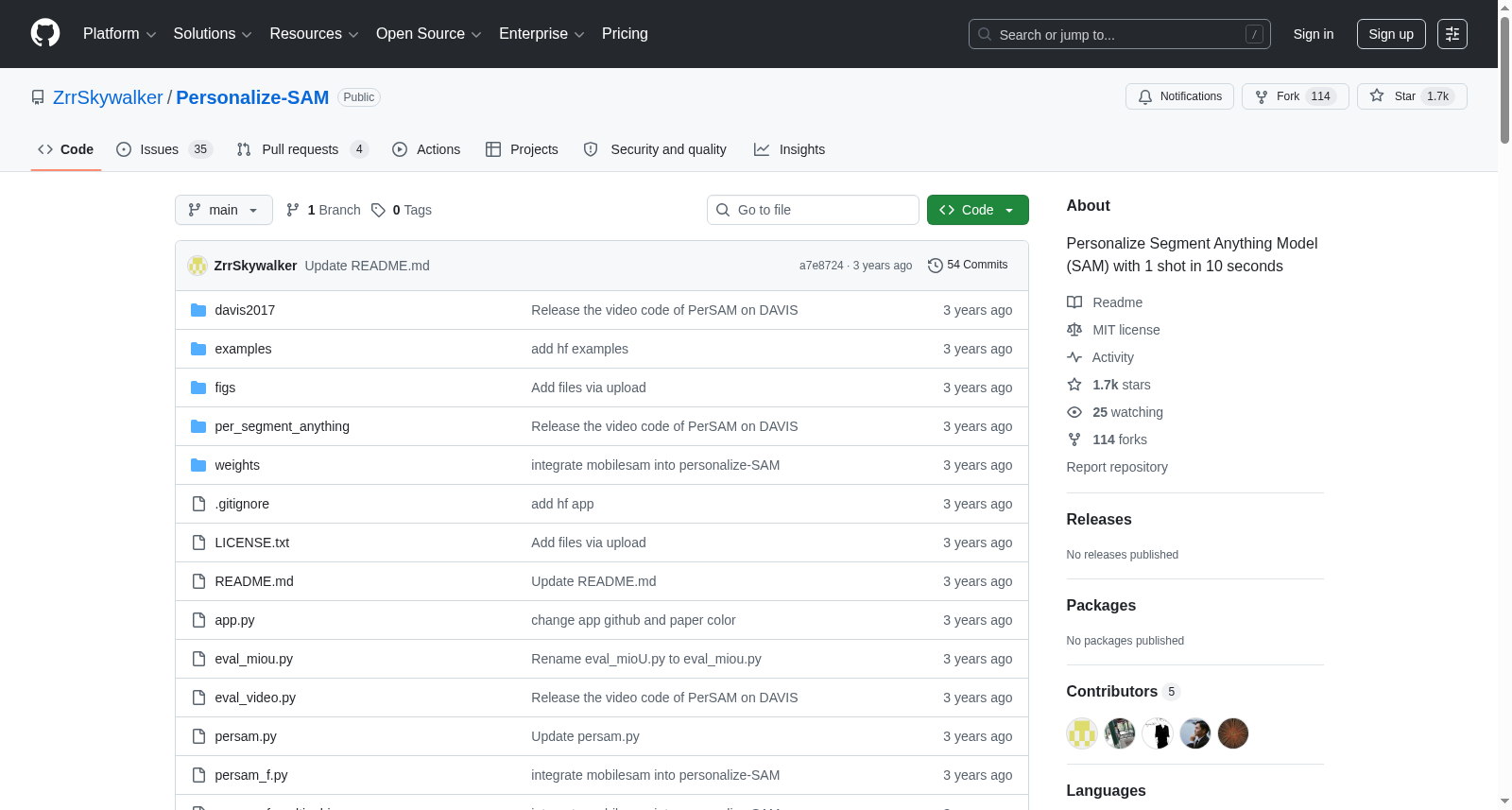Expand the Platform menu

(119, 34)
